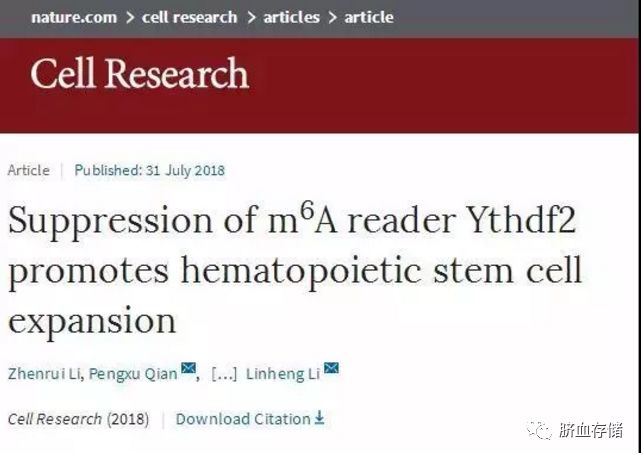Open author Pengxu Qian's details
Viewport: 643px width, 458px height.
pyautogui.click(x=133, y=374)
